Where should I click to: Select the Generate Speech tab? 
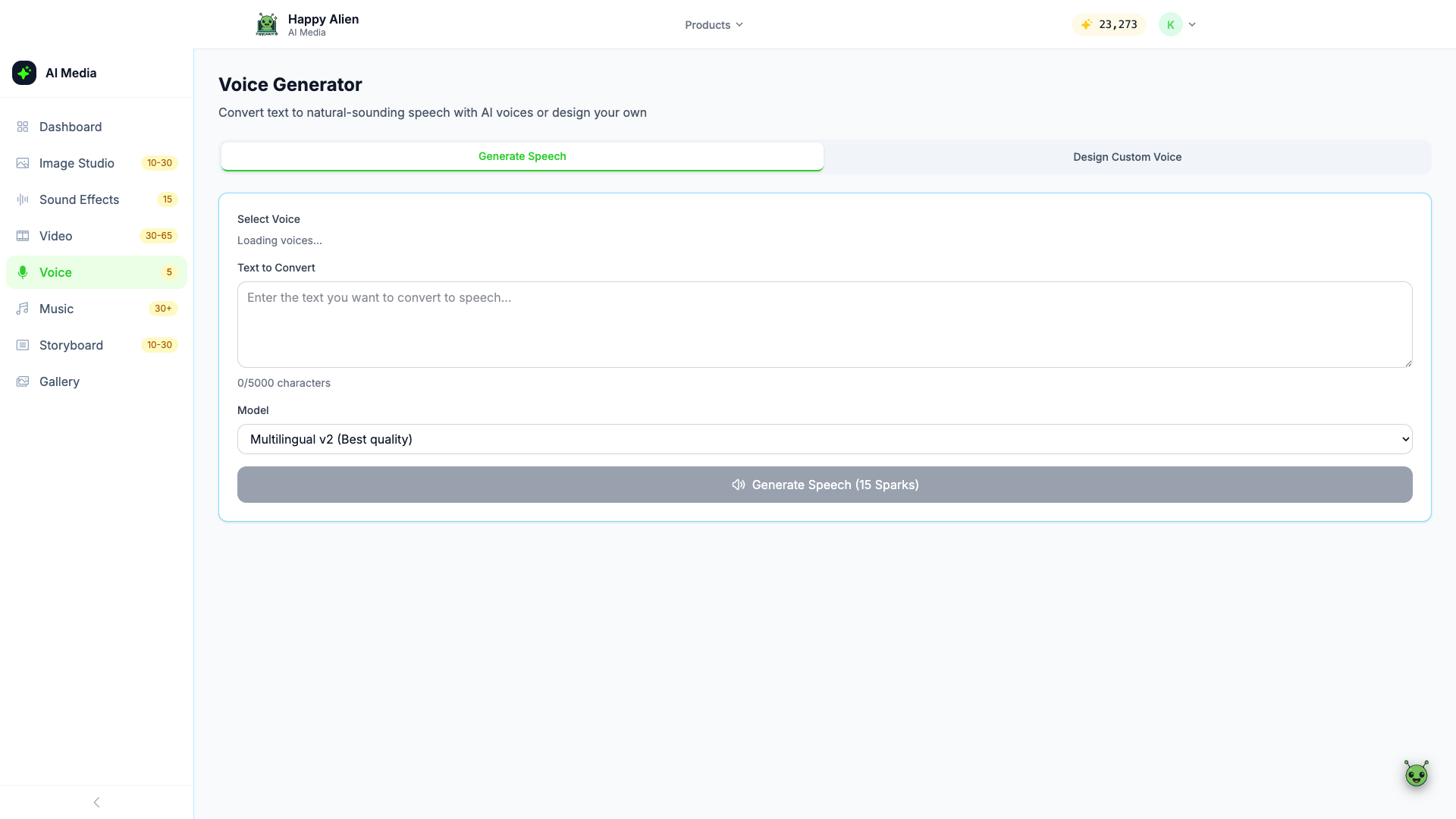pyautogui.click(x=522, y=156)
